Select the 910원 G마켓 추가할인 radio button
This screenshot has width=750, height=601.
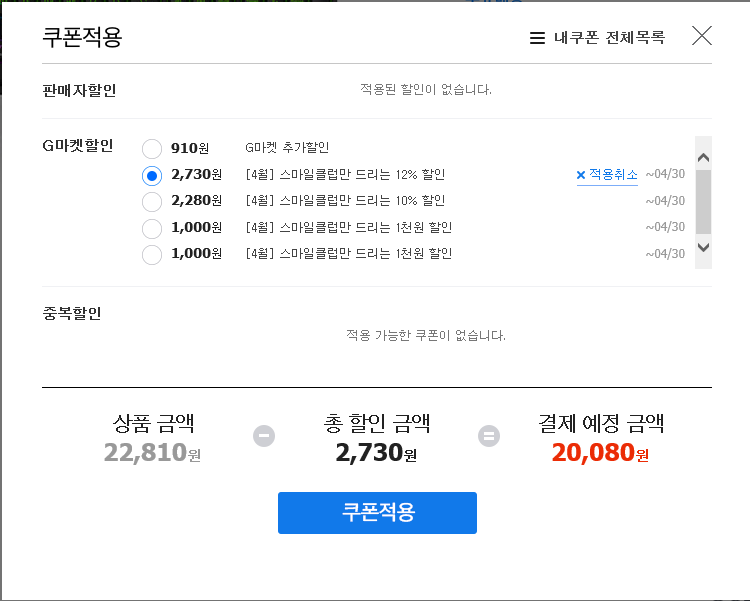[152, 149]
